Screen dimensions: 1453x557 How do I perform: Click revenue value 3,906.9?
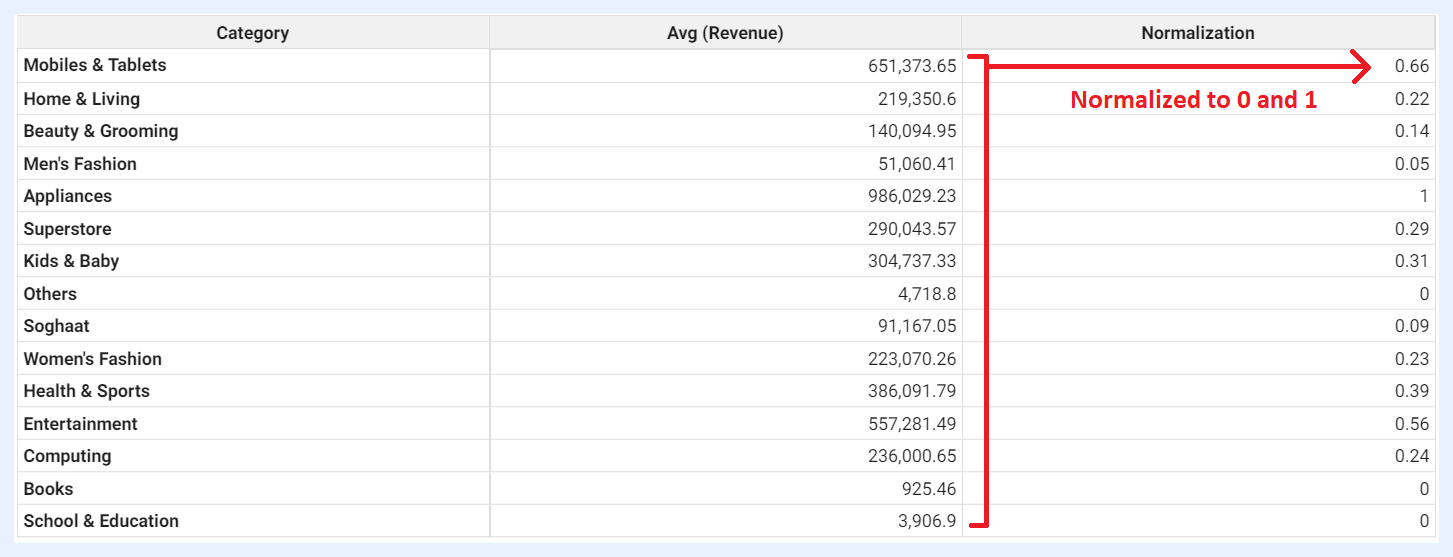click(x=926, y=522)
